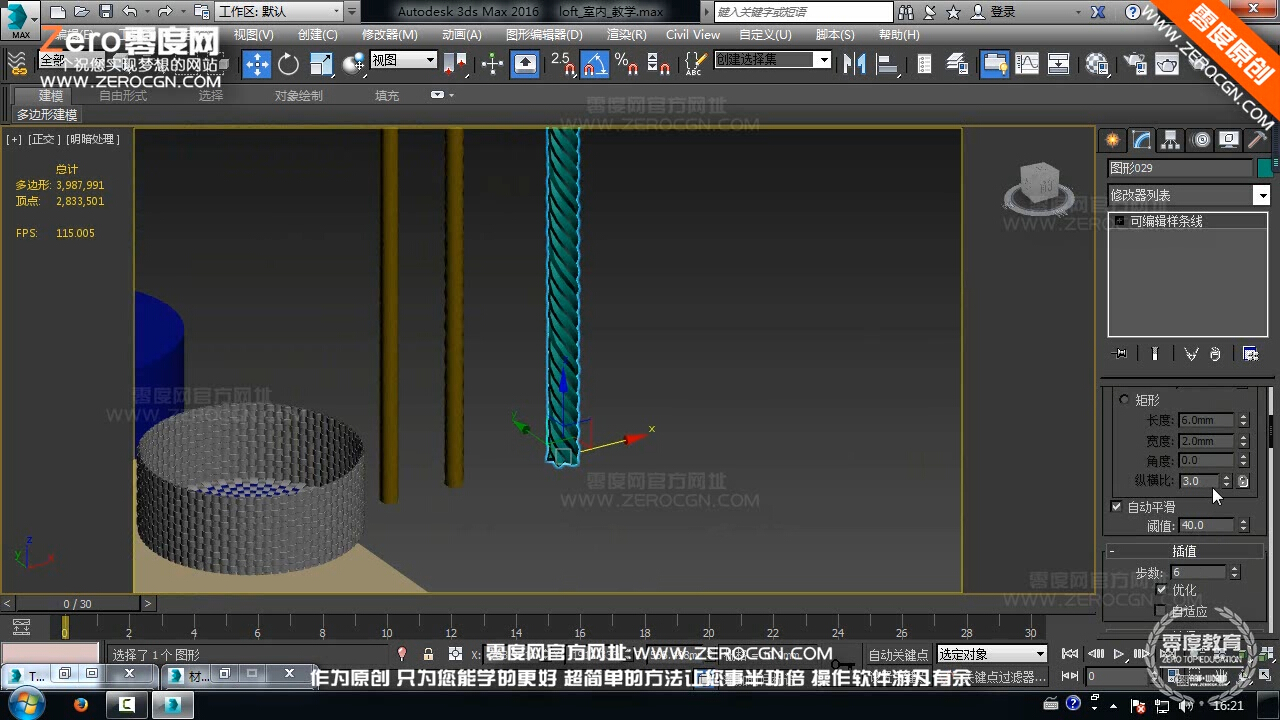Screen dimensions: 1280x720
Task: Open Configure Modifier Sets icon
Action: 1250,354
